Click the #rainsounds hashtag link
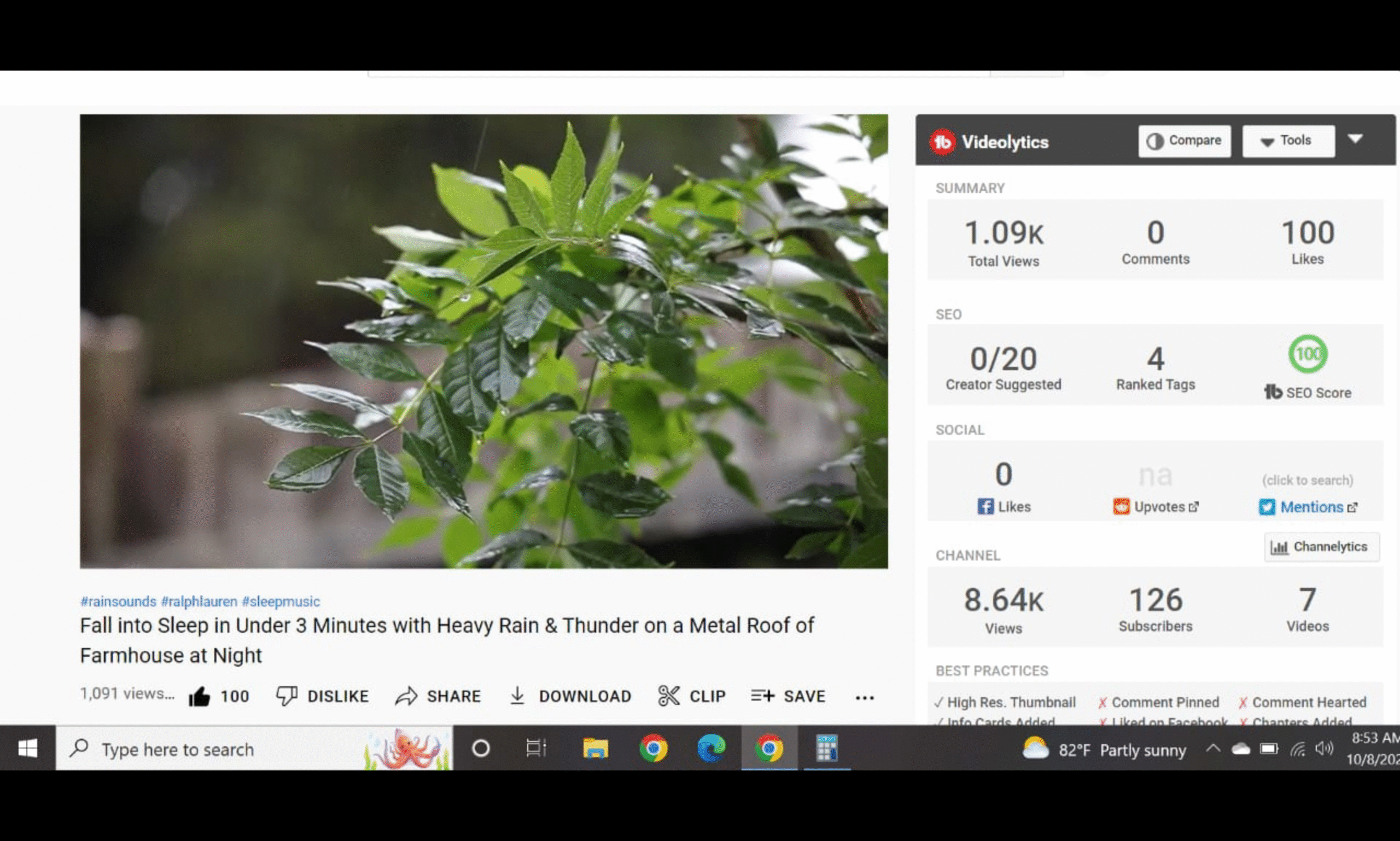 [x=118, y=601]
